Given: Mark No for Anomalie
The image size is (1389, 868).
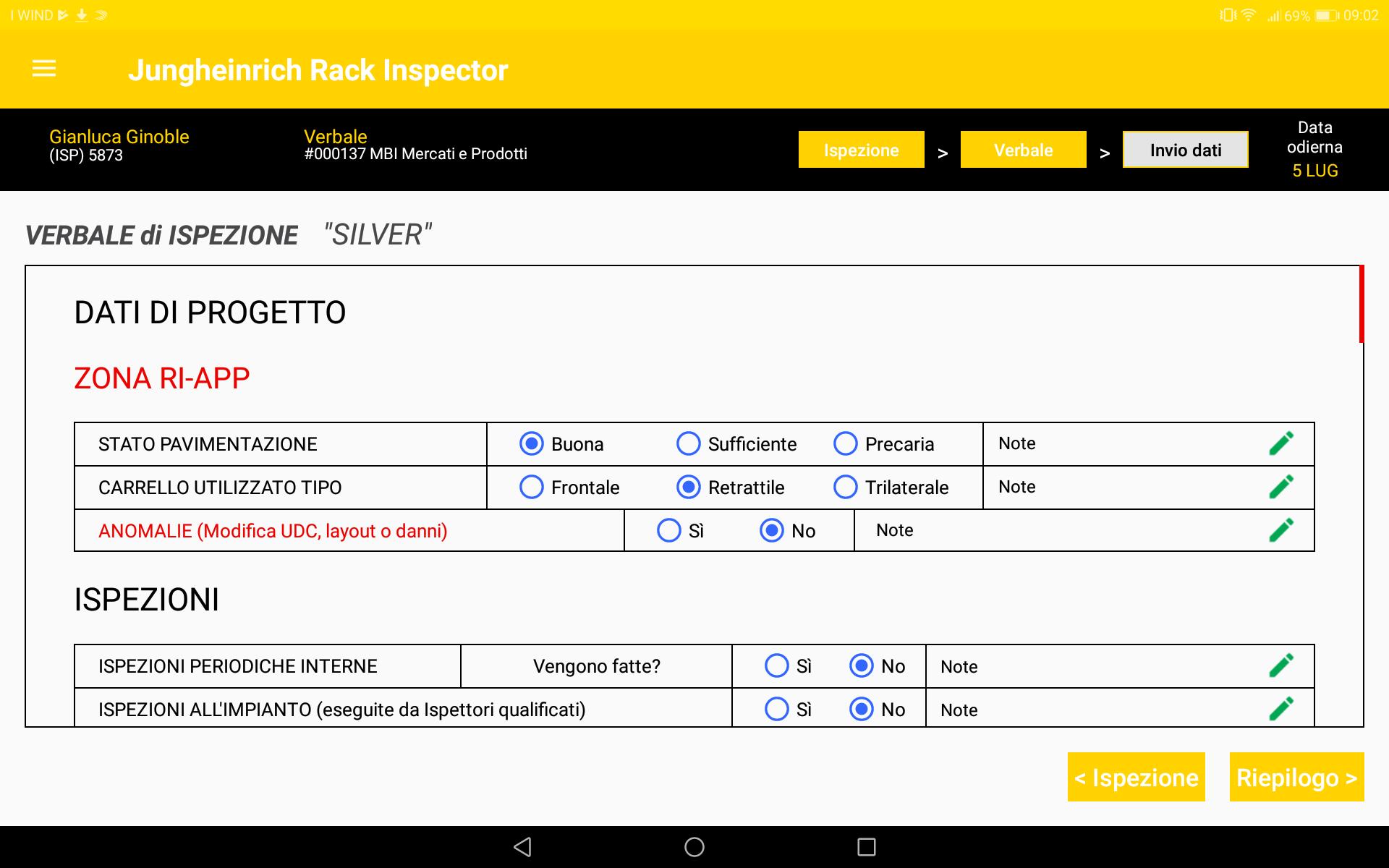Looking at the screenshot, I should (x=772, y=530).
